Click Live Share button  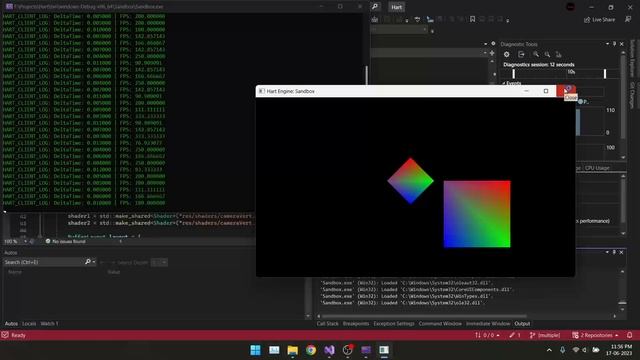(x=600, y=20)
